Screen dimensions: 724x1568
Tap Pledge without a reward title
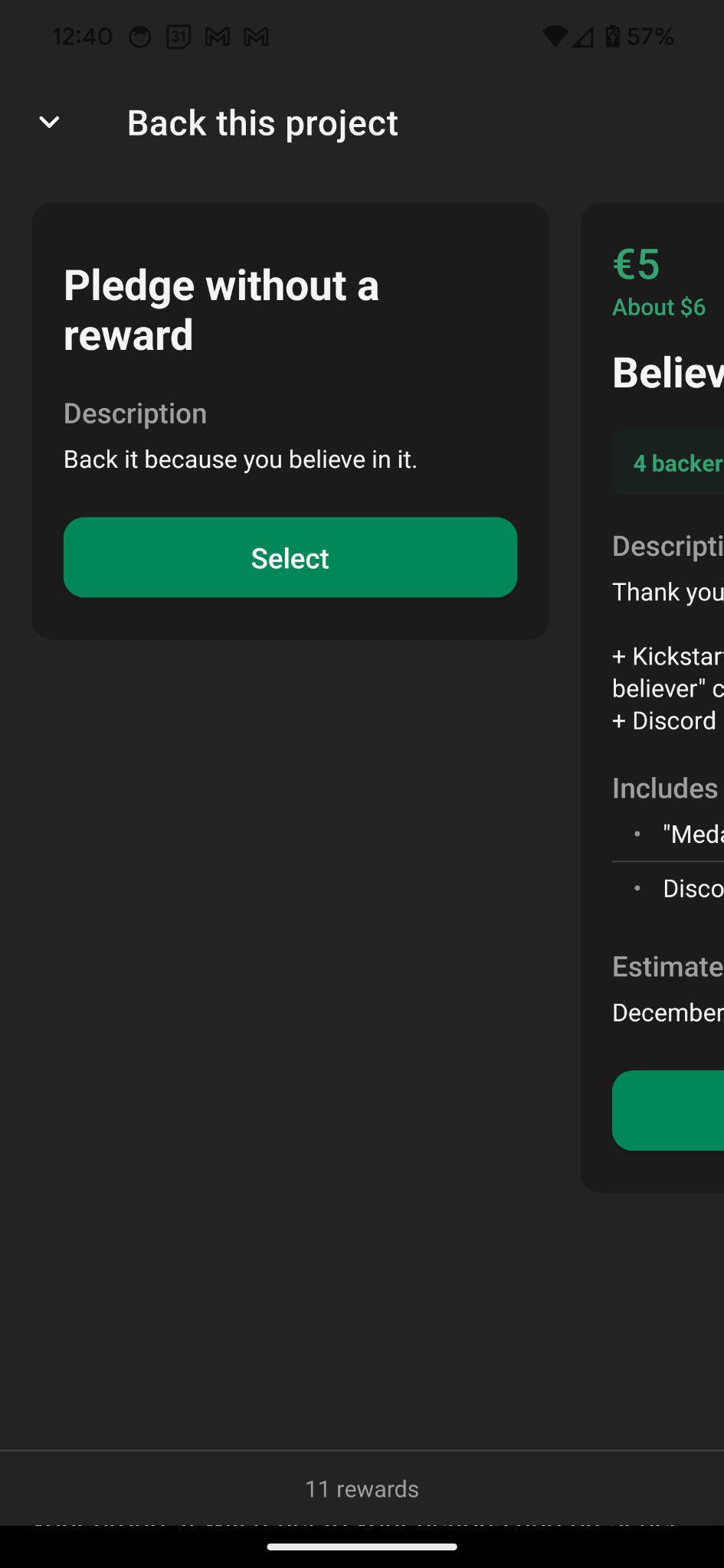(x=221, y=310)
